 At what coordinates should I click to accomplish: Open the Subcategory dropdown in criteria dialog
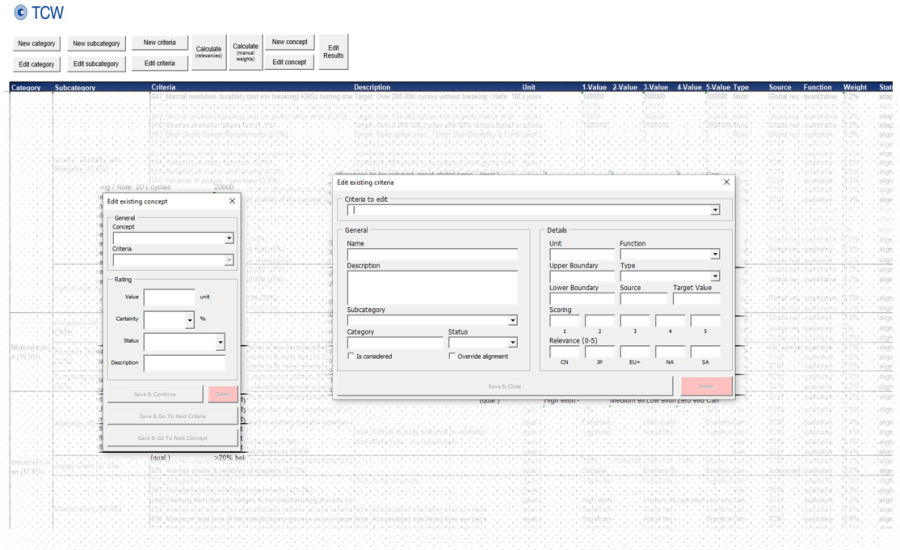tap(512, 321)
